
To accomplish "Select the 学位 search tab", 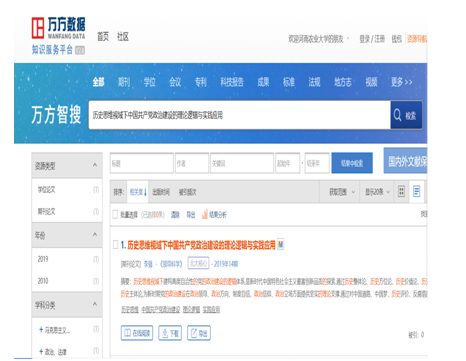I will click(x=149, y=82).
